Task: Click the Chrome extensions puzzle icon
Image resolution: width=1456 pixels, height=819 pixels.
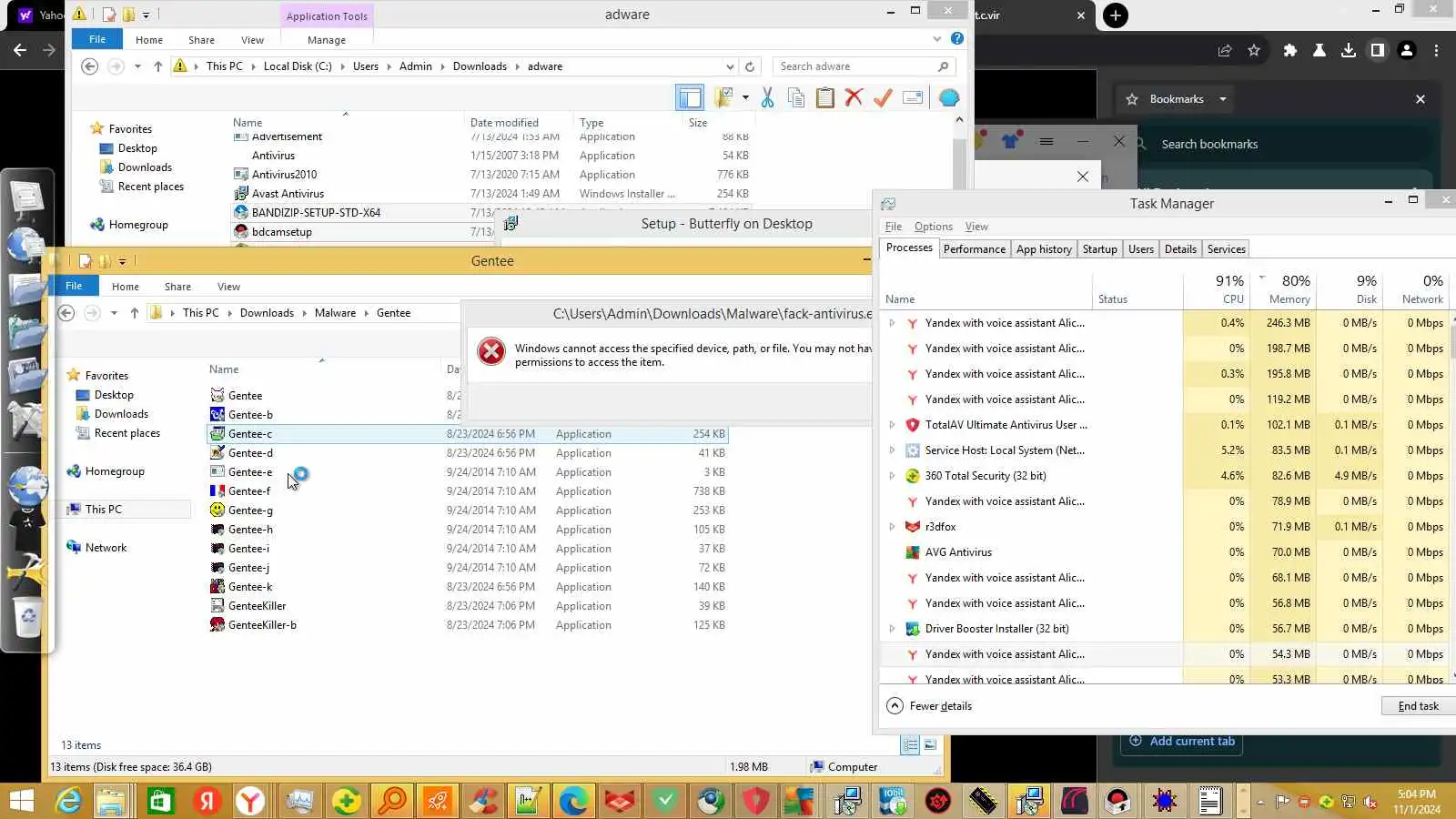Action: (1289, 51)
